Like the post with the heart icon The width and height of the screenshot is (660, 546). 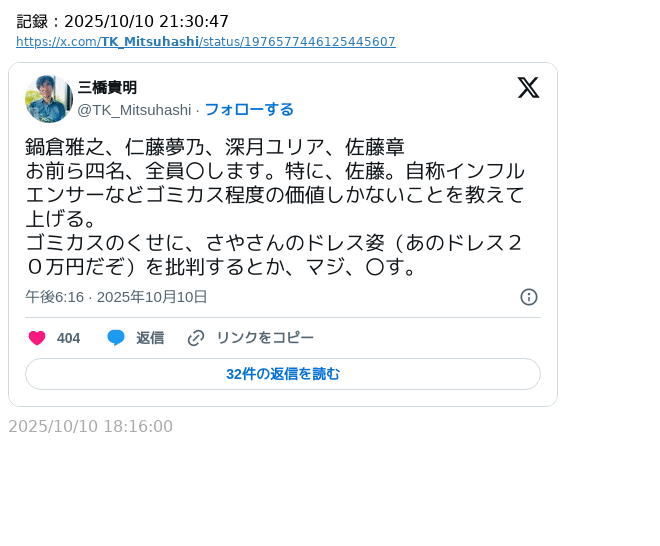(37, 338)
